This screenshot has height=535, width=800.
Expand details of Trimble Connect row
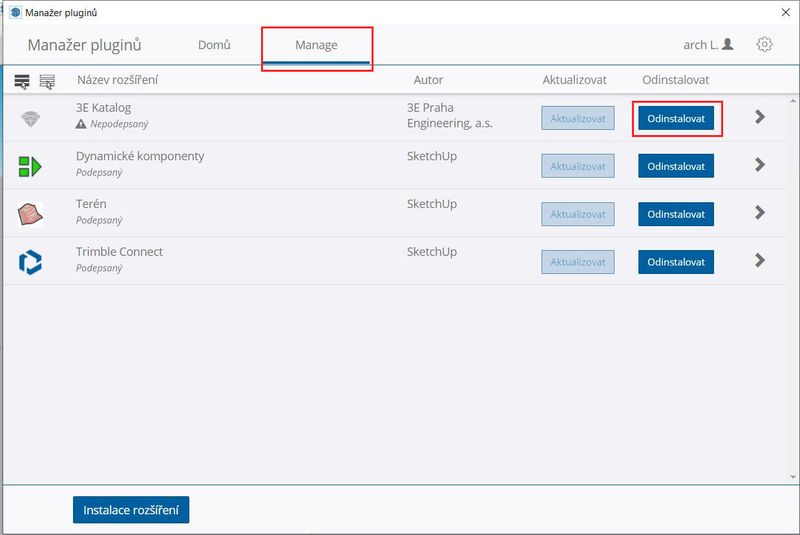pyautogui.click(x=760, y=260)
